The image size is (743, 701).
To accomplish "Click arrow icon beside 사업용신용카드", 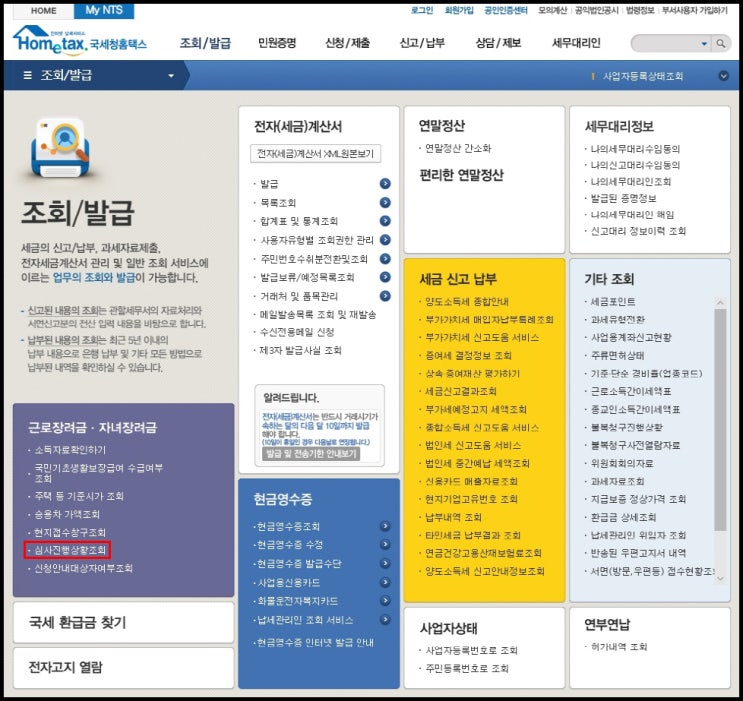I will click(385, 583).
